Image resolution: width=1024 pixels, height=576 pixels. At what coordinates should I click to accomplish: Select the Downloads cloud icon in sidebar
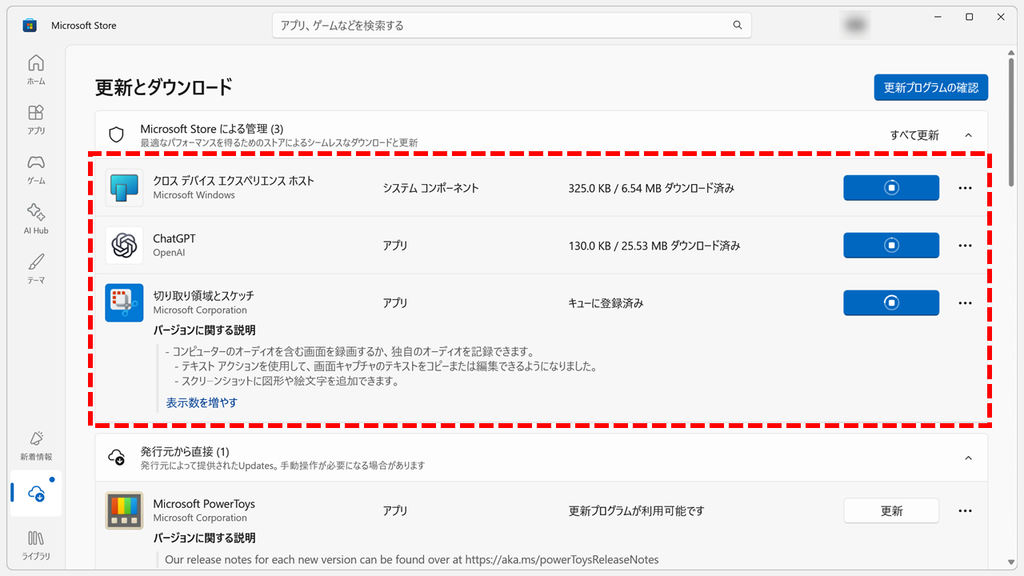pos(37,494)
